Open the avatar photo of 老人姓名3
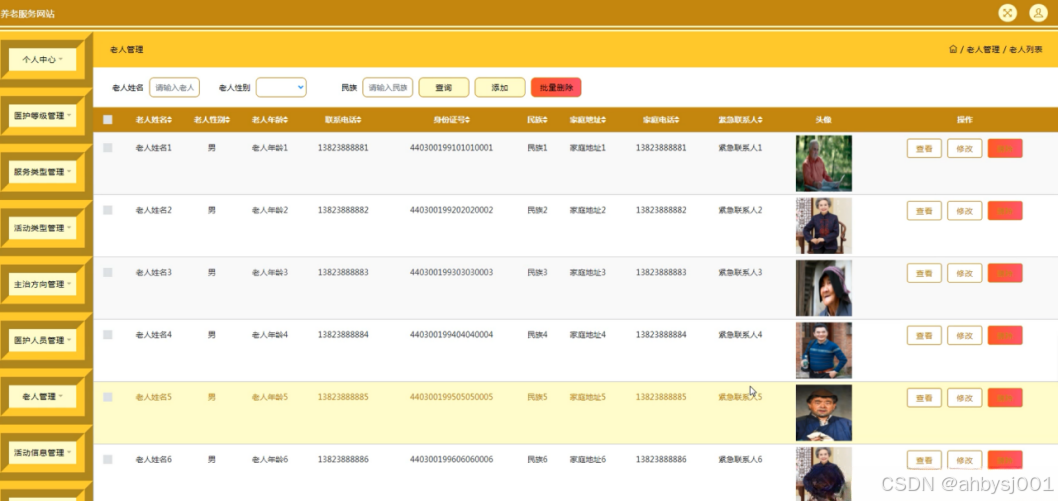Screen dimensions: 1058x501 823,288
